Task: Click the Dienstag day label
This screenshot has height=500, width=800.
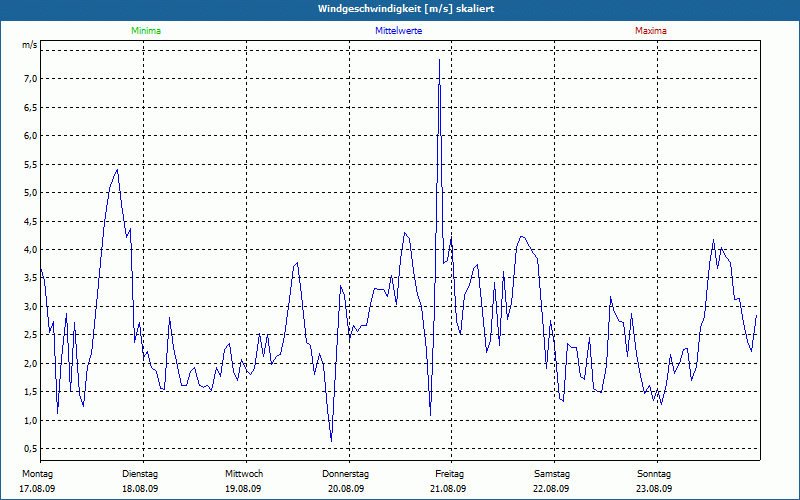Action: point(140,474)
